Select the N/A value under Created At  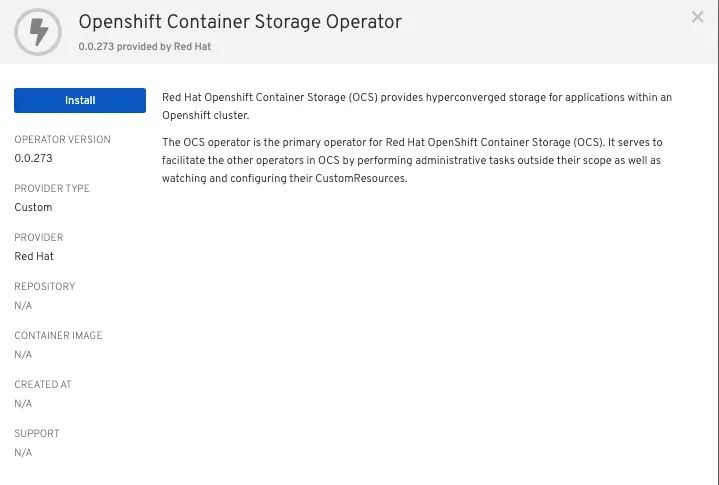click(23, 404)
